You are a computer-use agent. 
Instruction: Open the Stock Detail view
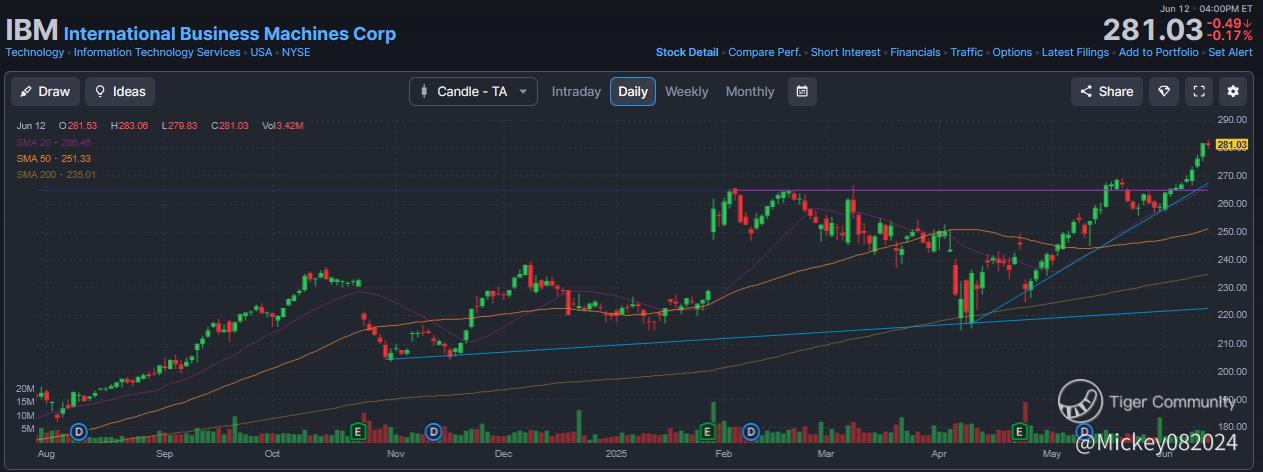(x=687, y=52)
